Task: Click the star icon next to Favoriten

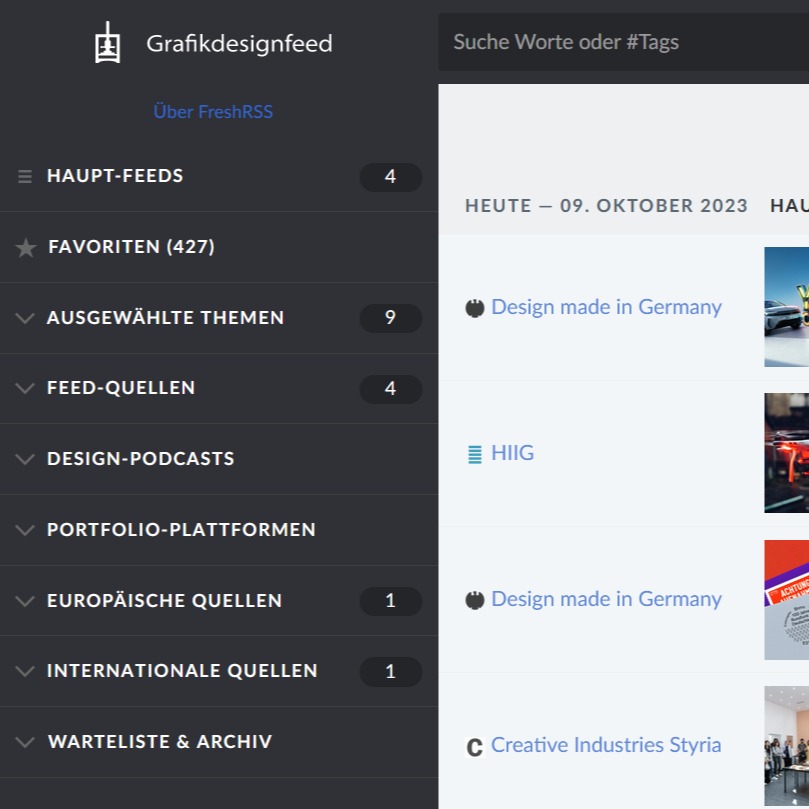Action: (x=25, y=248)
